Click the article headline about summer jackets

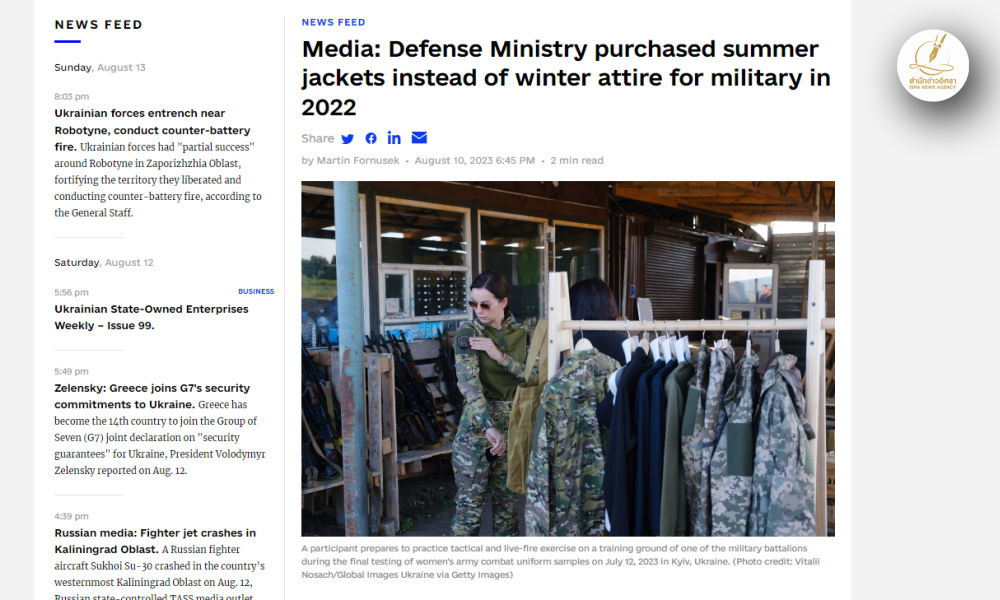[566, 78]
